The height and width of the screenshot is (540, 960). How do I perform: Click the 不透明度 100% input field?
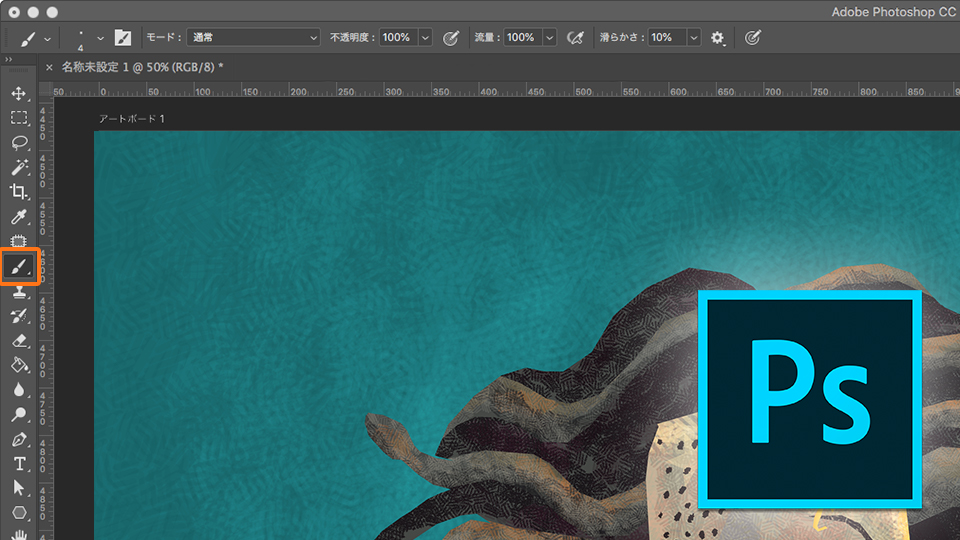[399, 38]
